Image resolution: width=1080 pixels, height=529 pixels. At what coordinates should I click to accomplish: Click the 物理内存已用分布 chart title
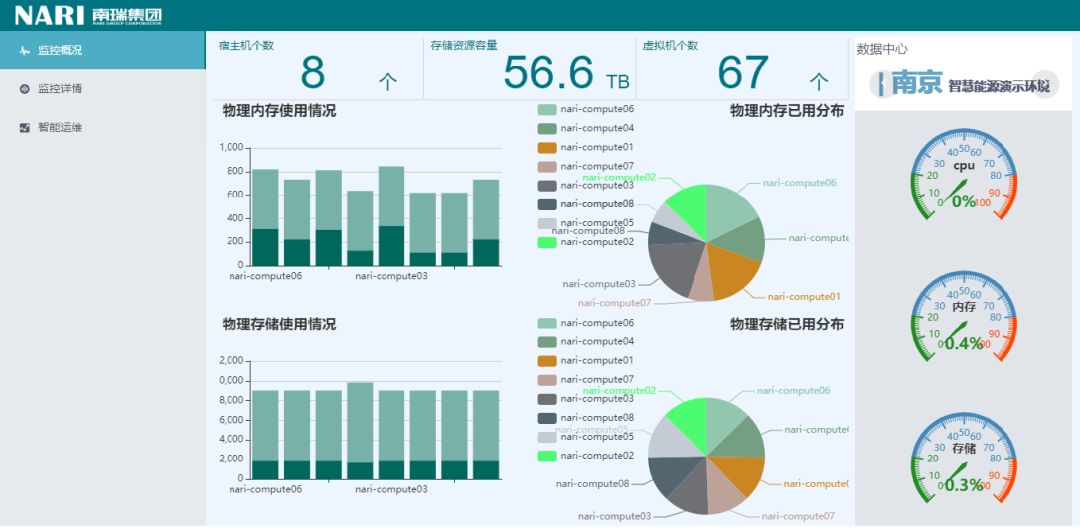(x=787, y=111)
